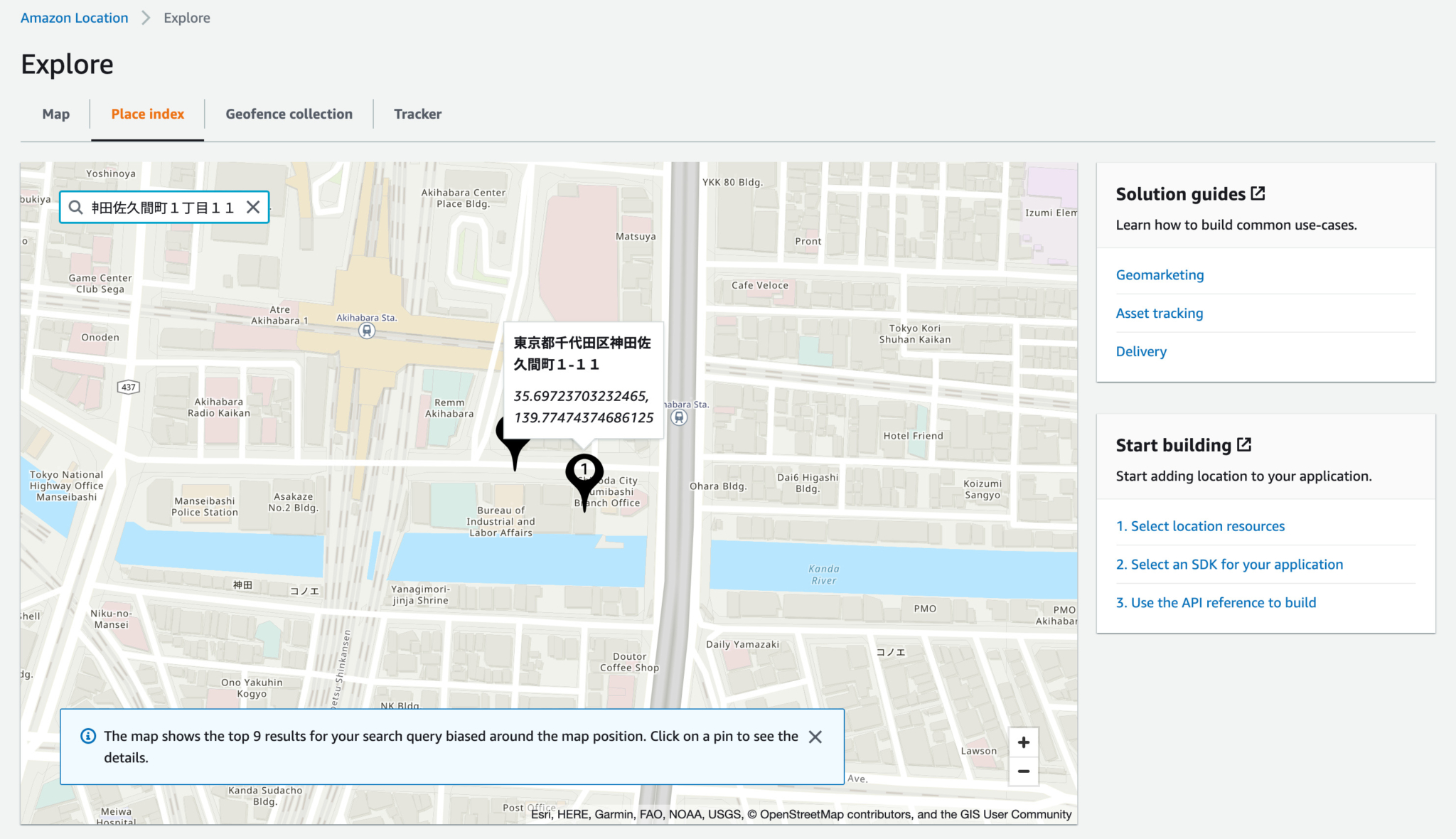Open the Asset tracking solution guide
Screen dimensions: 1456x839
(1160, 313)
